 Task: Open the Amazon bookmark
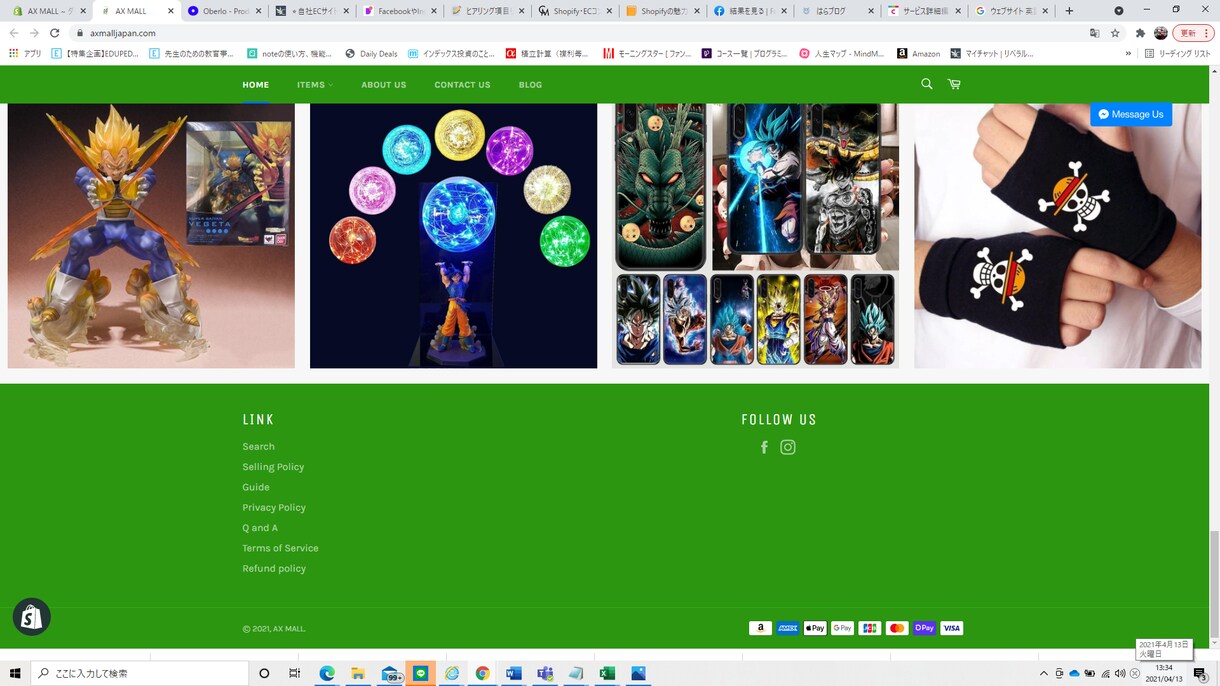(x=918, y=53)
